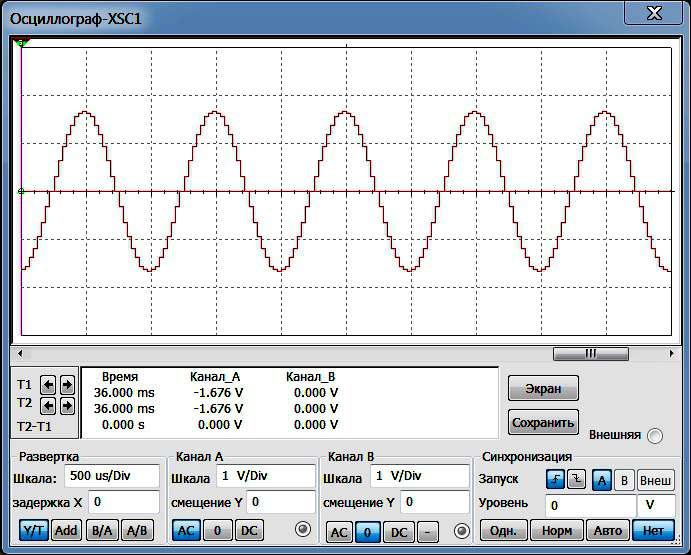Set Канал B coupling to AC

pyautogui.click(x=339, y=533)
